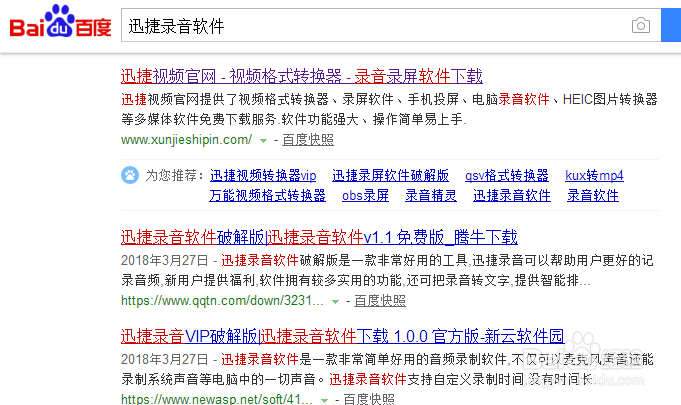Open suggestion 录音软件 at row end
Image resolution: width=681 pixels, height=405 pixels.
coord(593,195)
